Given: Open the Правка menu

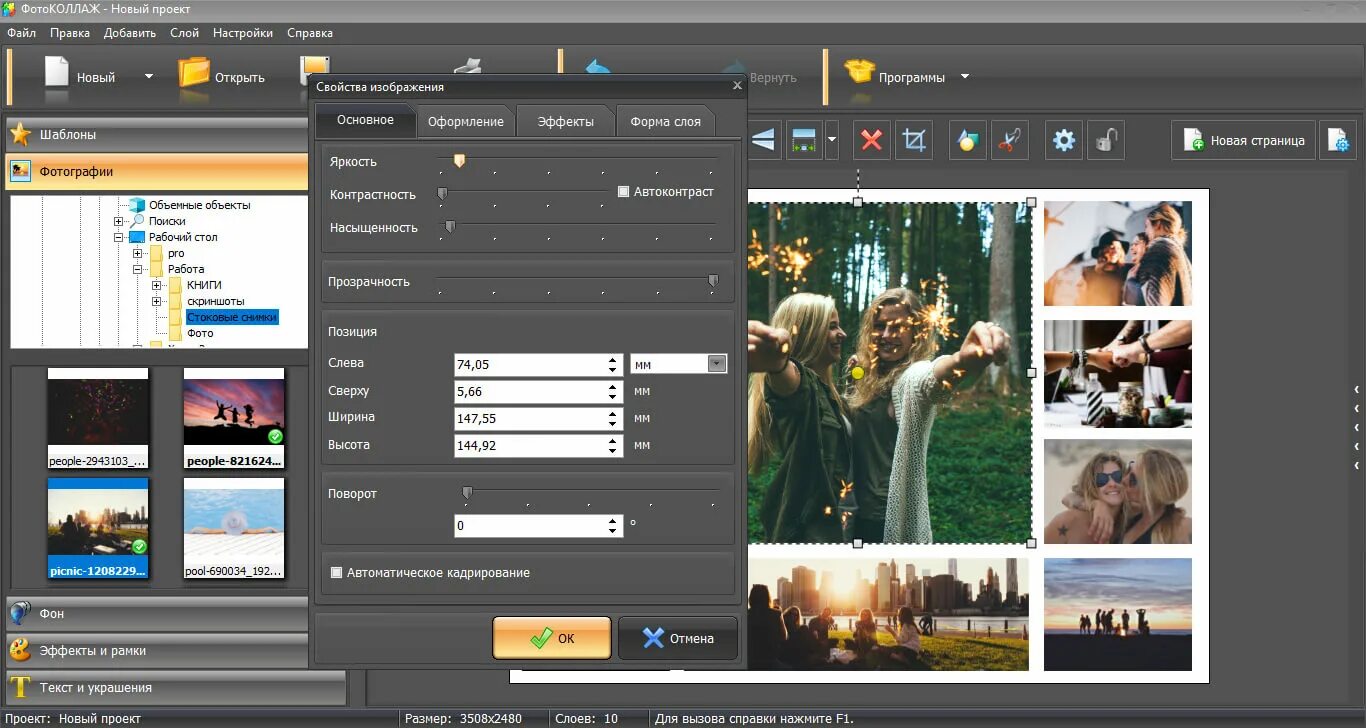Looking at the screenshot, I should [x=70, y=33].
